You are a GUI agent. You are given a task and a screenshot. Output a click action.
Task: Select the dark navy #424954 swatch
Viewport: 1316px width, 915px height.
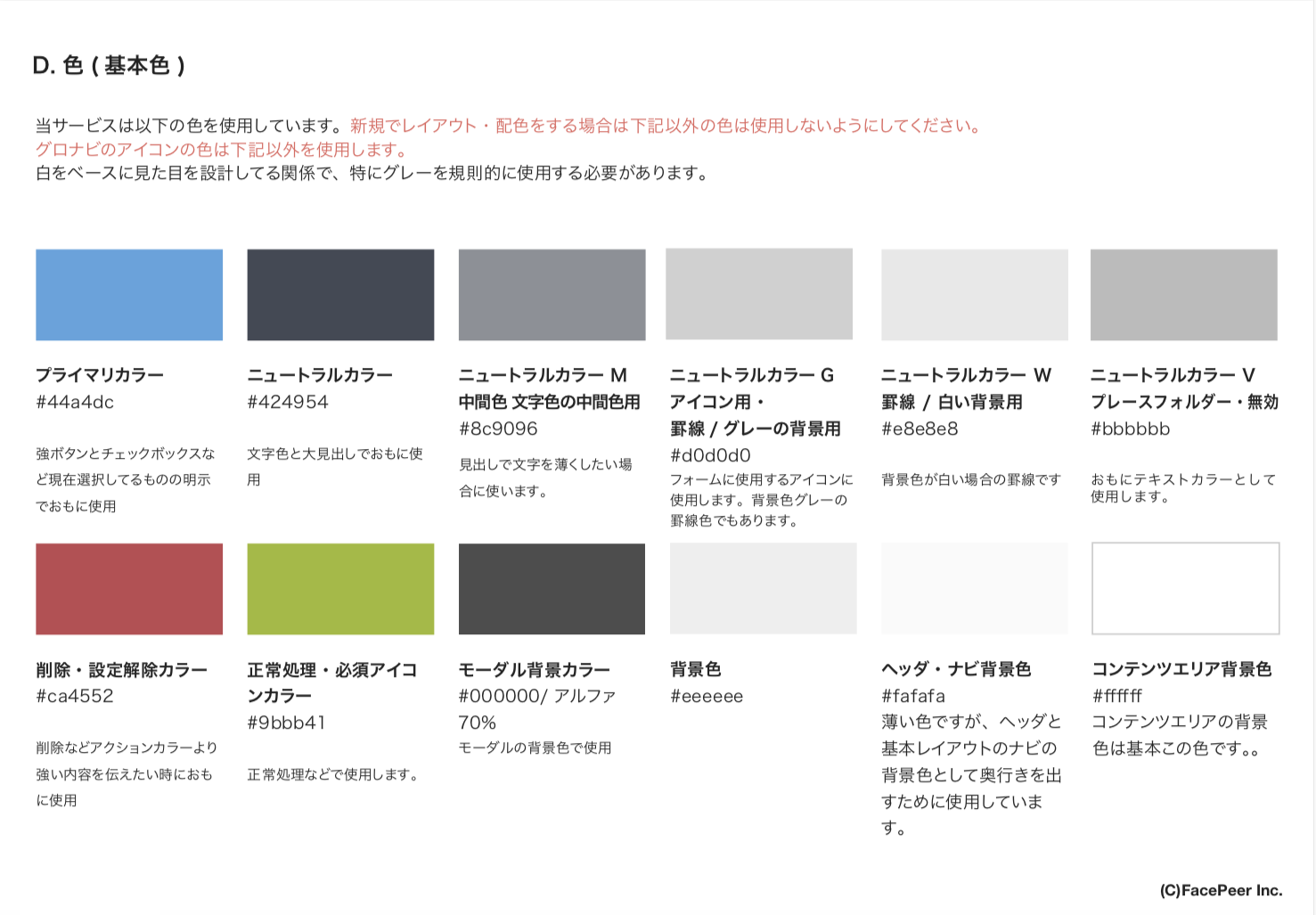pyautogui.click(x=340, y=295)
